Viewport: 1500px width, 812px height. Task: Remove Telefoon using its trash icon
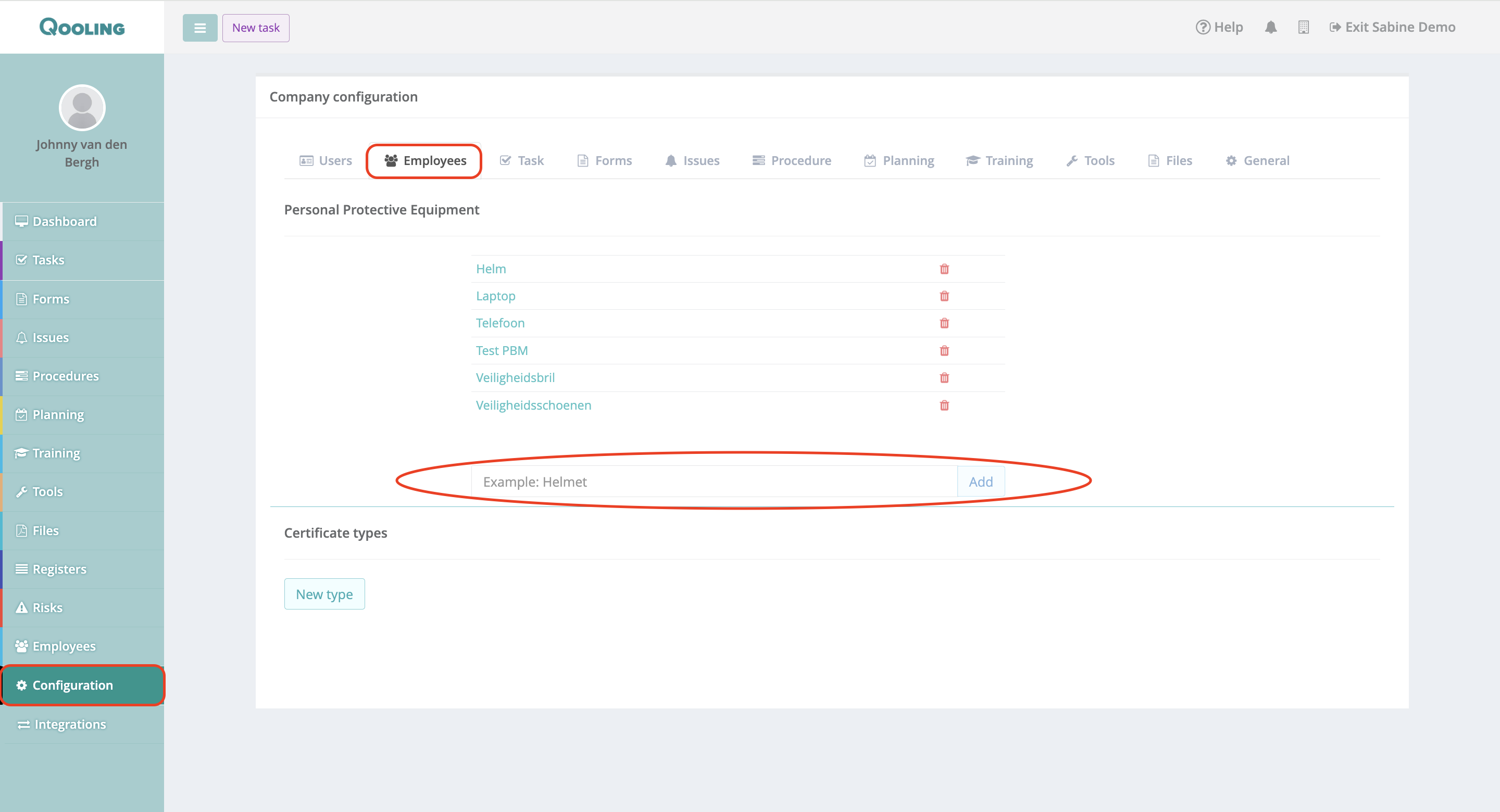coord(944,323)
